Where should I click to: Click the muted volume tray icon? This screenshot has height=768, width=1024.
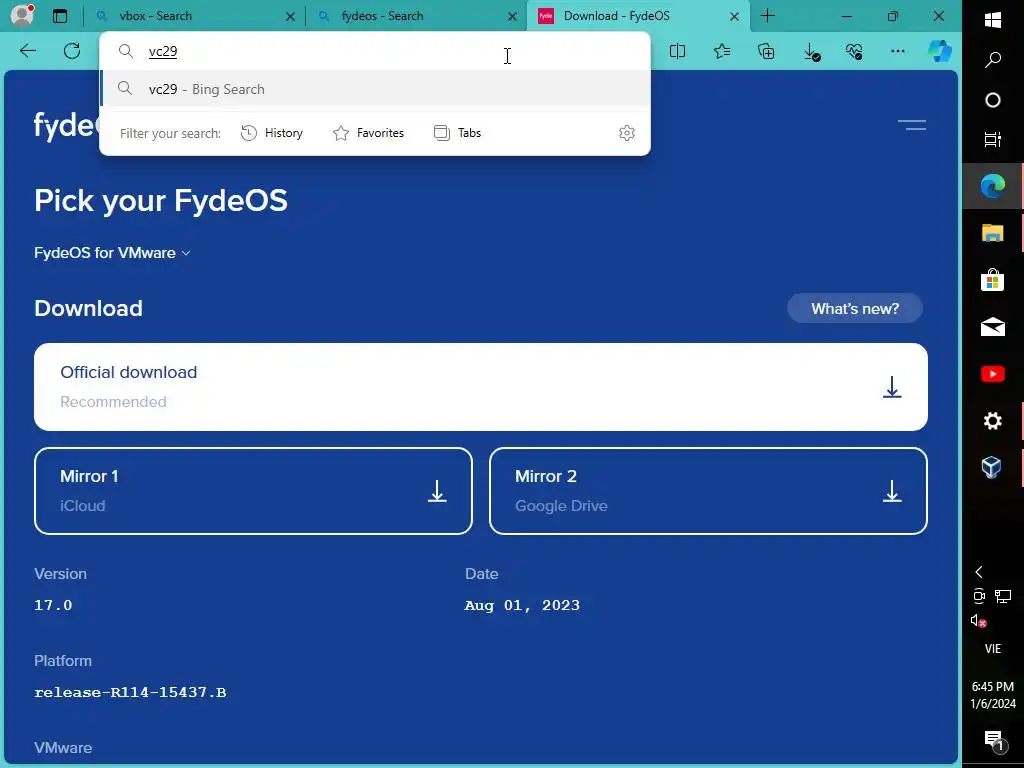tap(978, 620)
